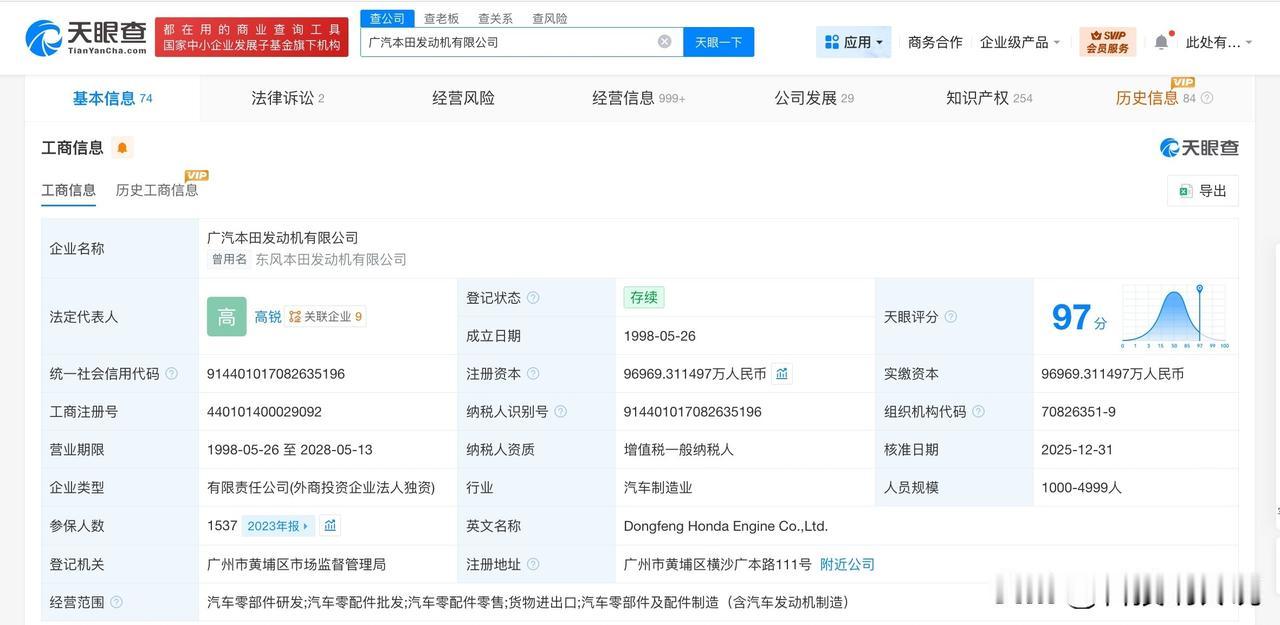Viewport: 1280px width, 625px height.
Task: Click the help icon beside 注册资本
Action: coord(533,374)
